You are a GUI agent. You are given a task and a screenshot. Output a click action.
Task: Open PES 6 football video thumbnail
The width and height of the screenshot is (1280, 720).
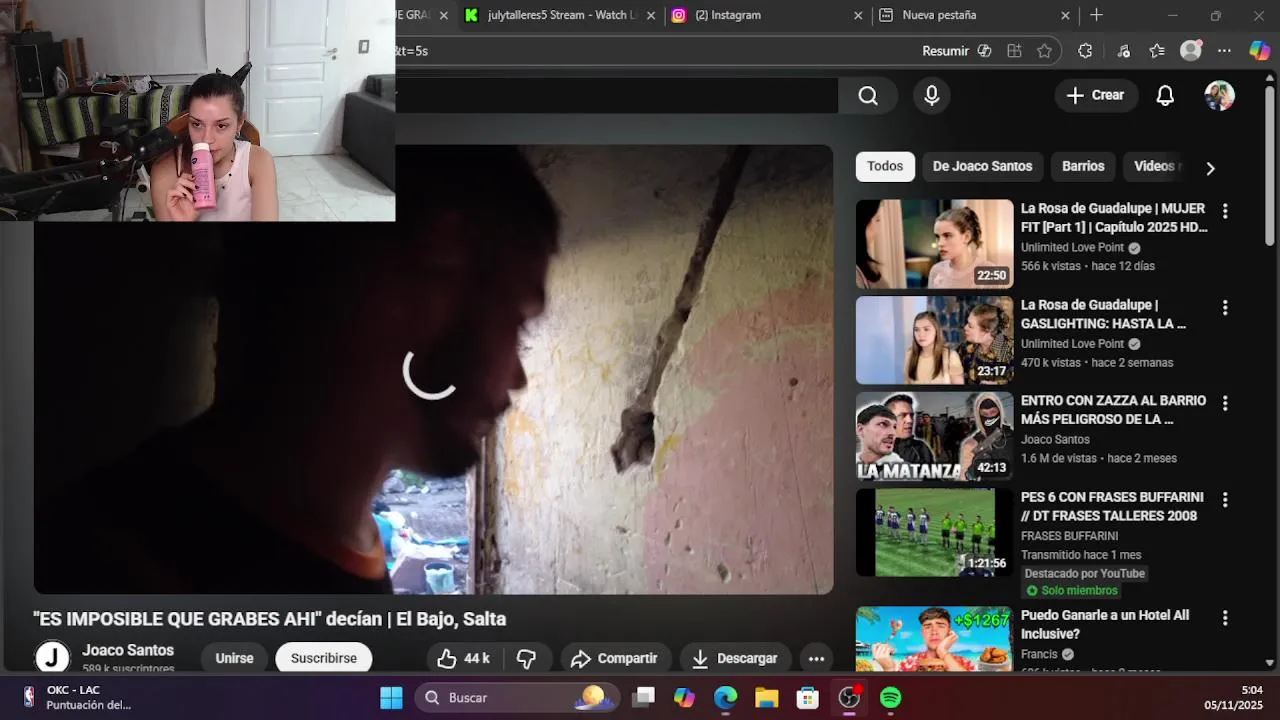pos(934,532)
